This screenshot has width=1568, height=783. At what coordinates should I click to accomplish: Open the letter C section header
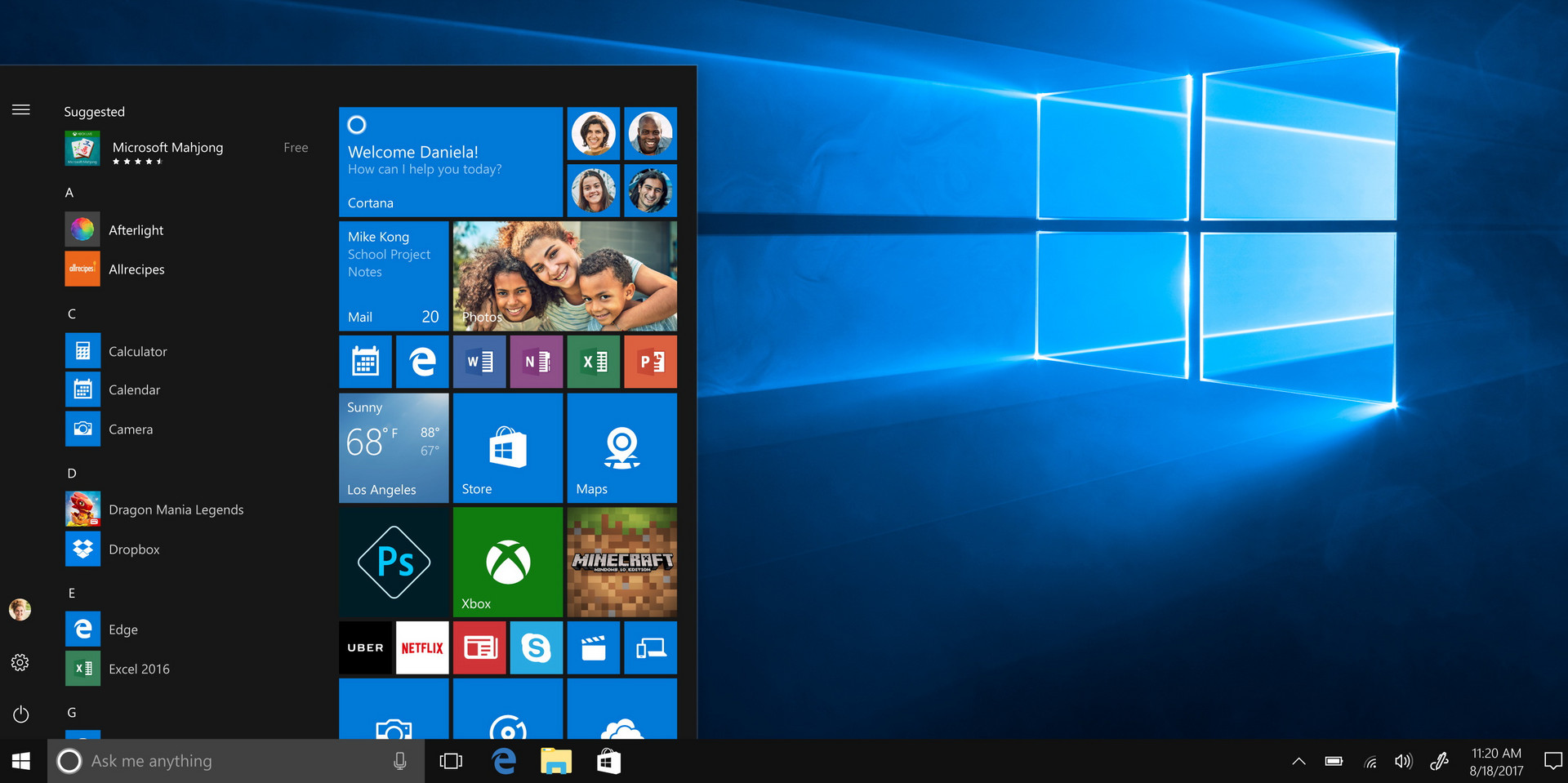pos(72,314)
